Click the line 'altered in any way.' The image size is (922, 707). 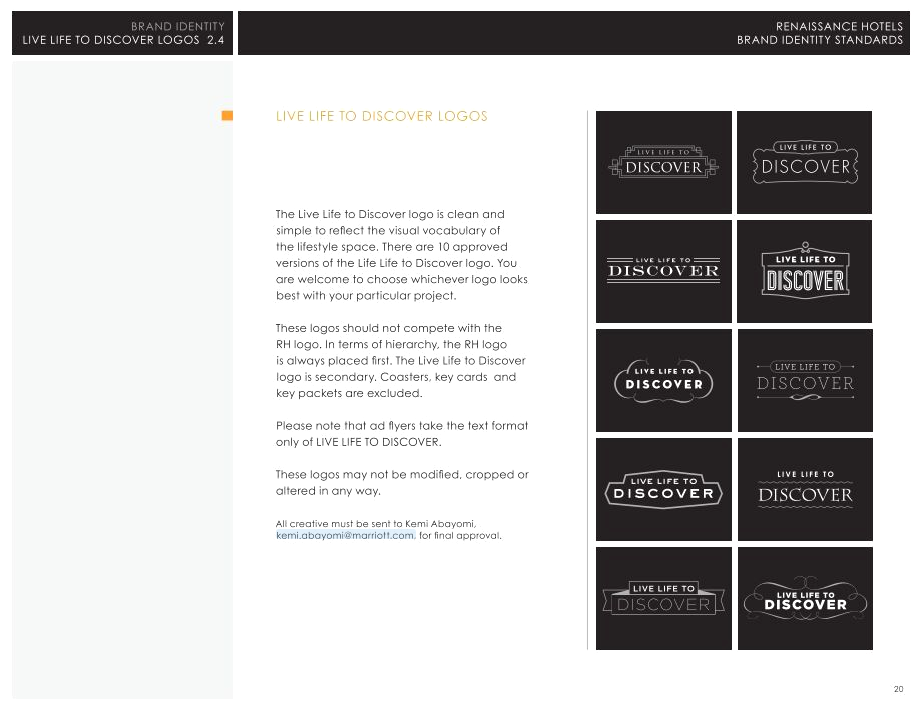[x=328, y=491]
